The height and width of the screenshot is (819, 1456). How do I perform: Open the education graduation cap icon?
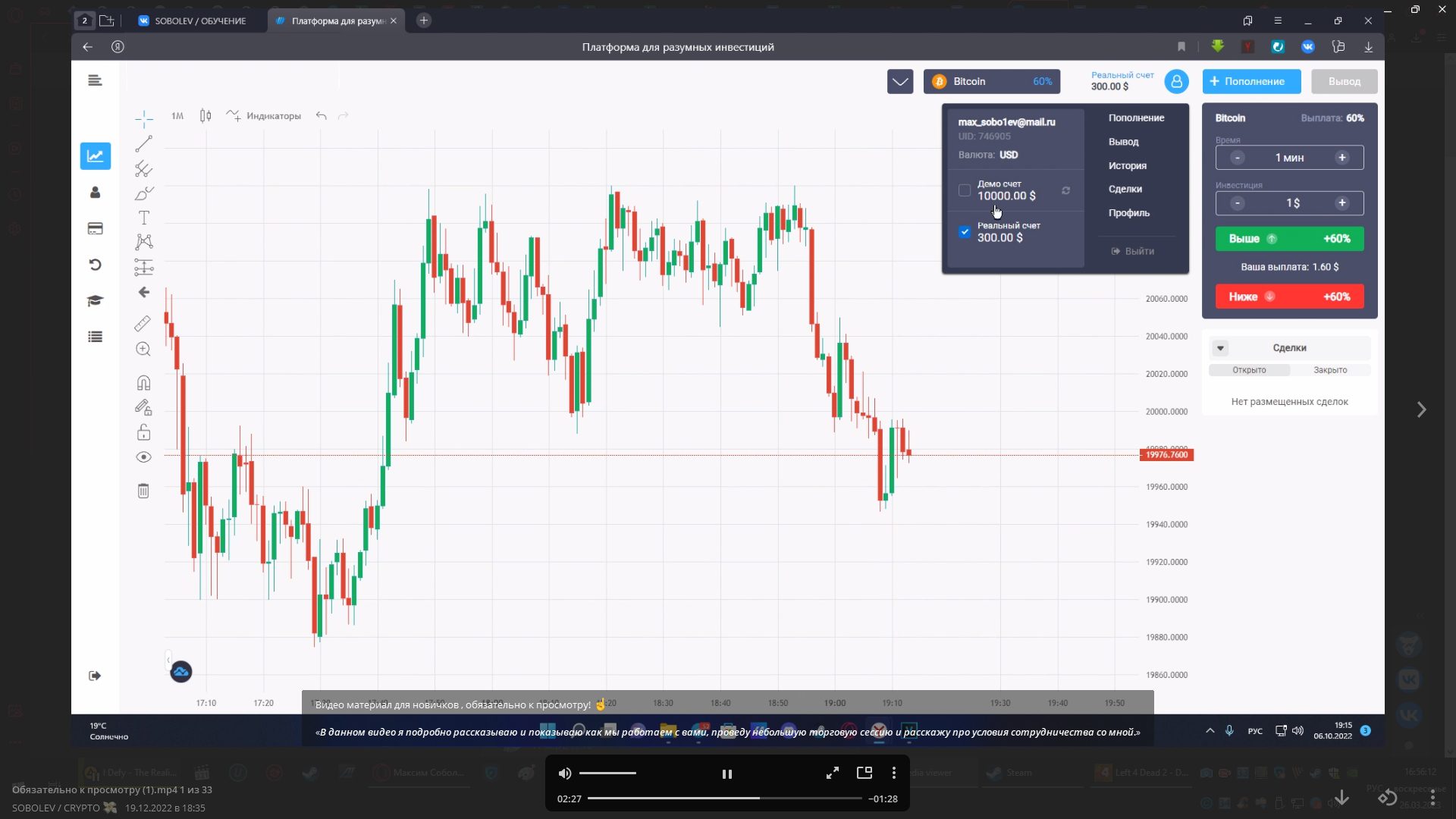tap(95, 301)
